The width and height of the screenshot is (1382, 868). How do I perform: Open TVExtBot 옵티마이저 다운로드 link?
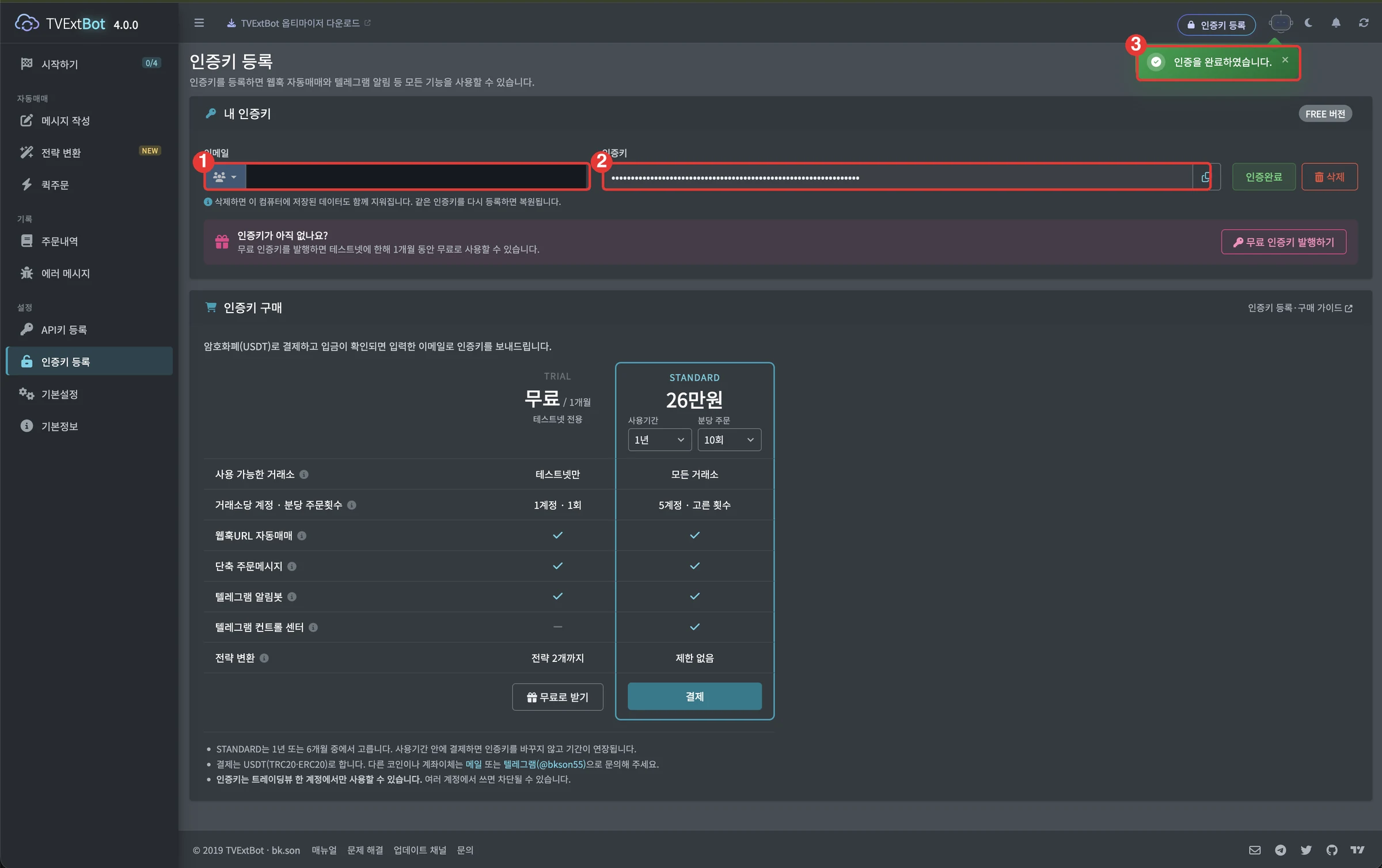click(x=299, y=23)
